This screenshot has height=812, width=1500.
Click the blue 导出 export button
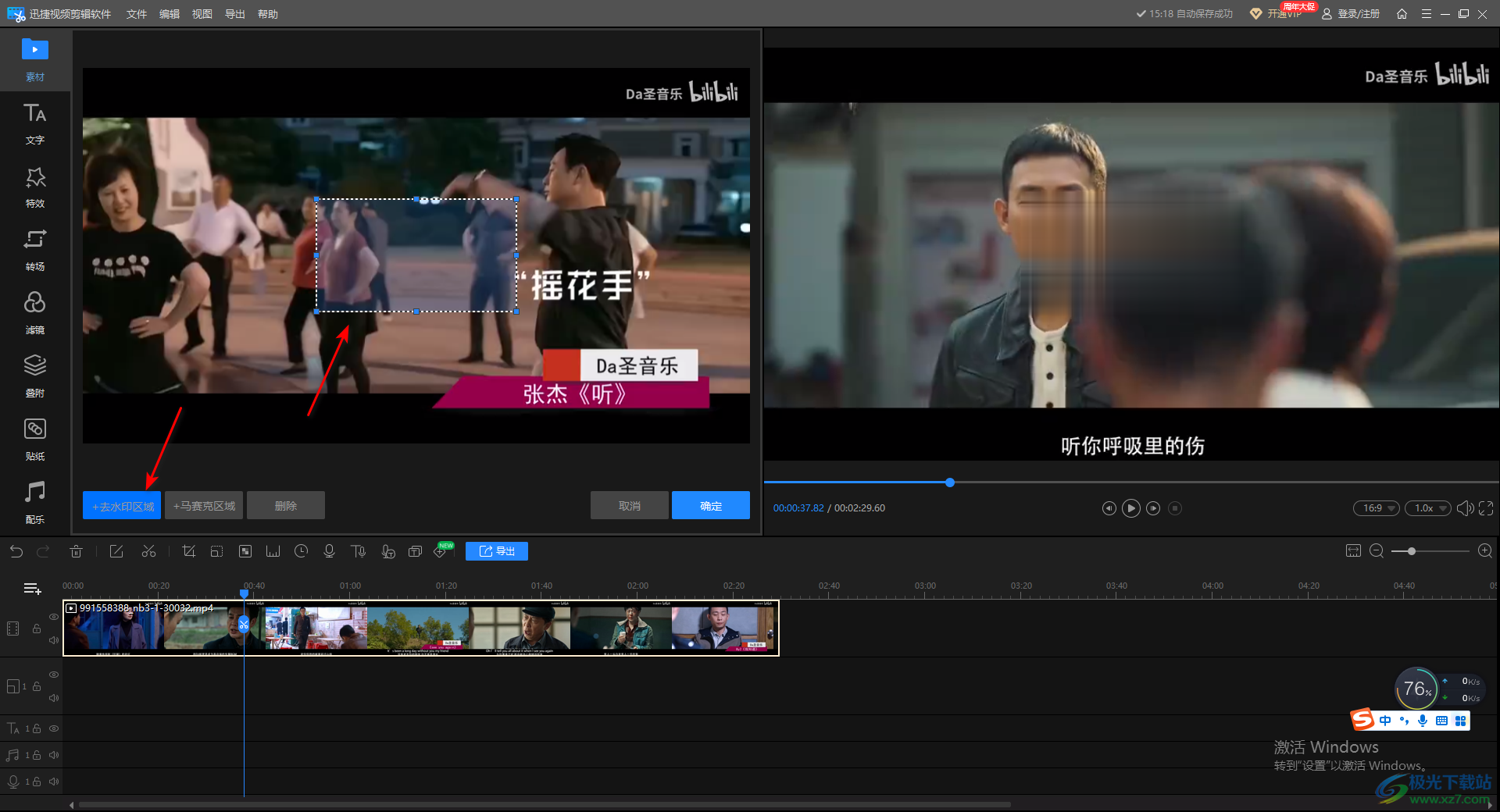(x=497, y=551)
